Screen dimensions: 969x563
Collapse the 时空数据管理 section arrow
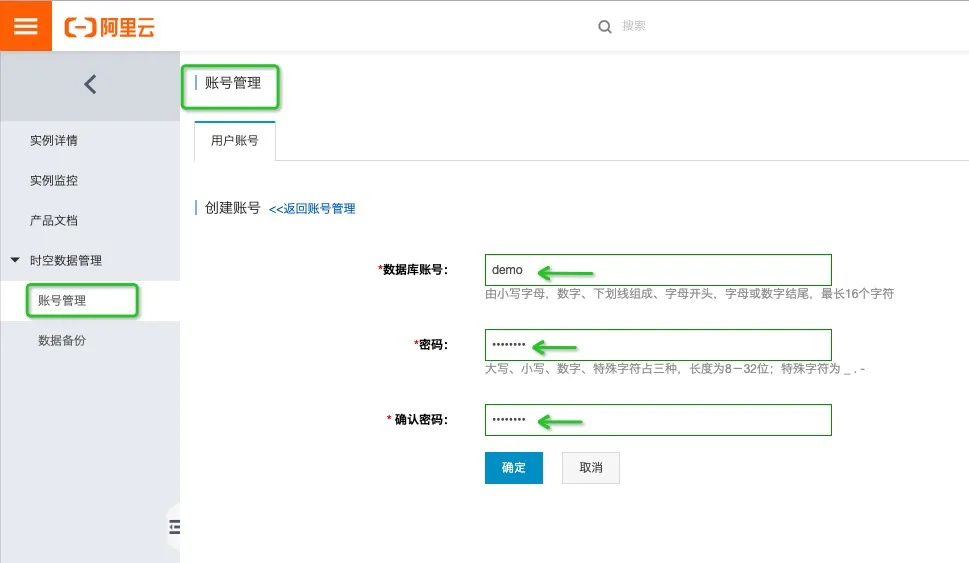15,260
